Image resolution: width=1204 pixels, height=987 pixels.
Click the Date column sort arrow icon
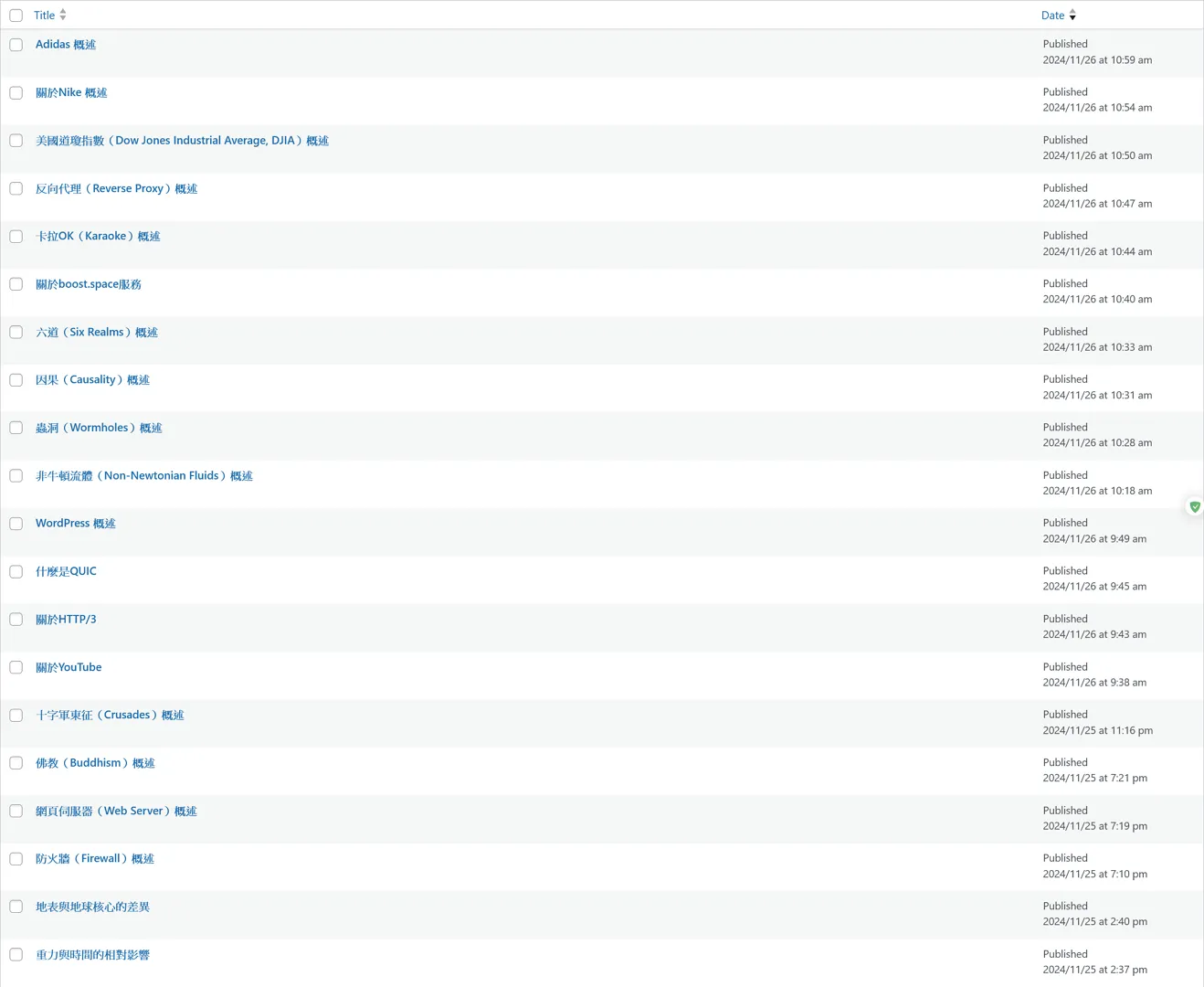1072,16
